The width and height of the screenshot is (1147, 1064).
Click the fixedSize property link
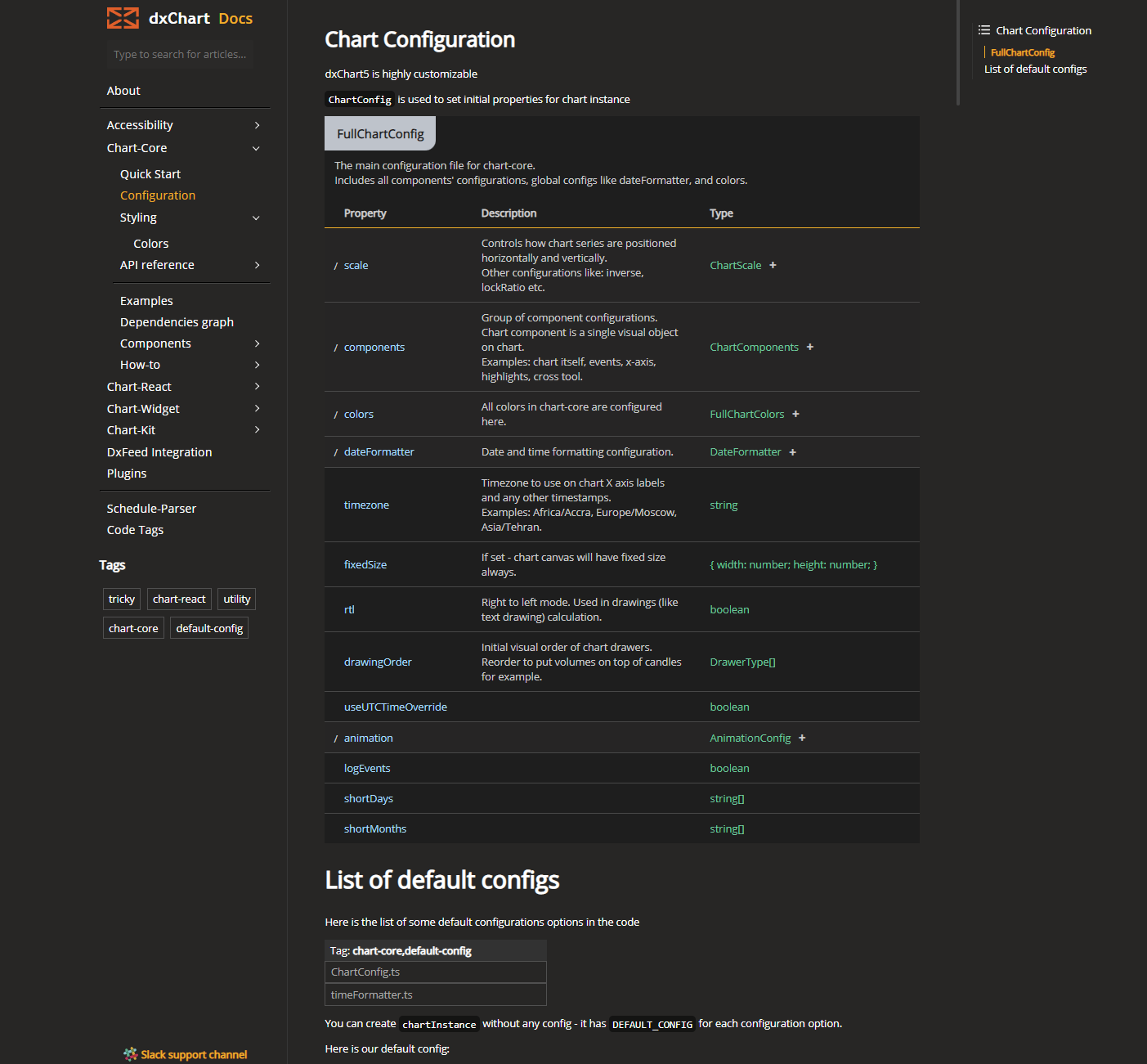pyautogui.click(x=365, y=565)
